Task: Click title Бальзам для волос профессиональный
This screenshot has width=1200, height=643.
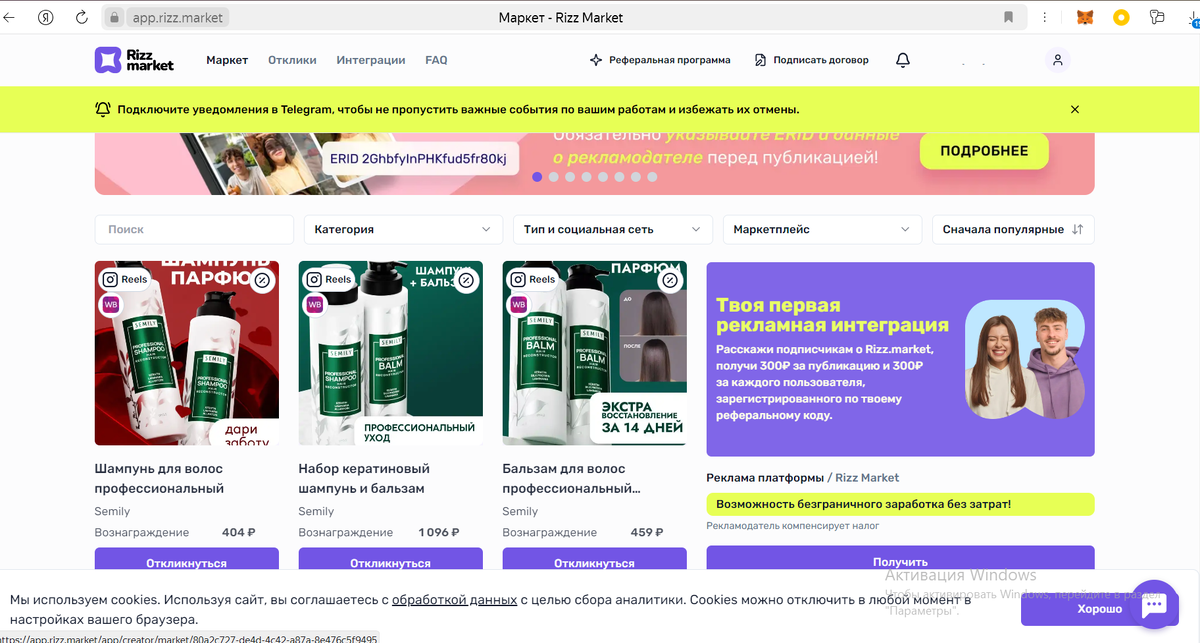Action: [572, 478]
